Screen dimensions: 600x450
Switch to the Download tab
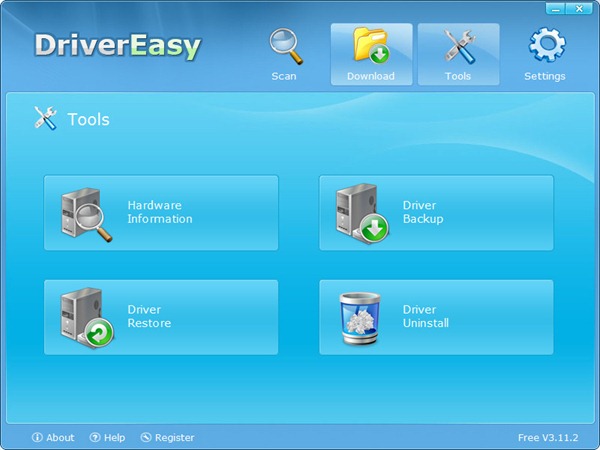point(372,54)
